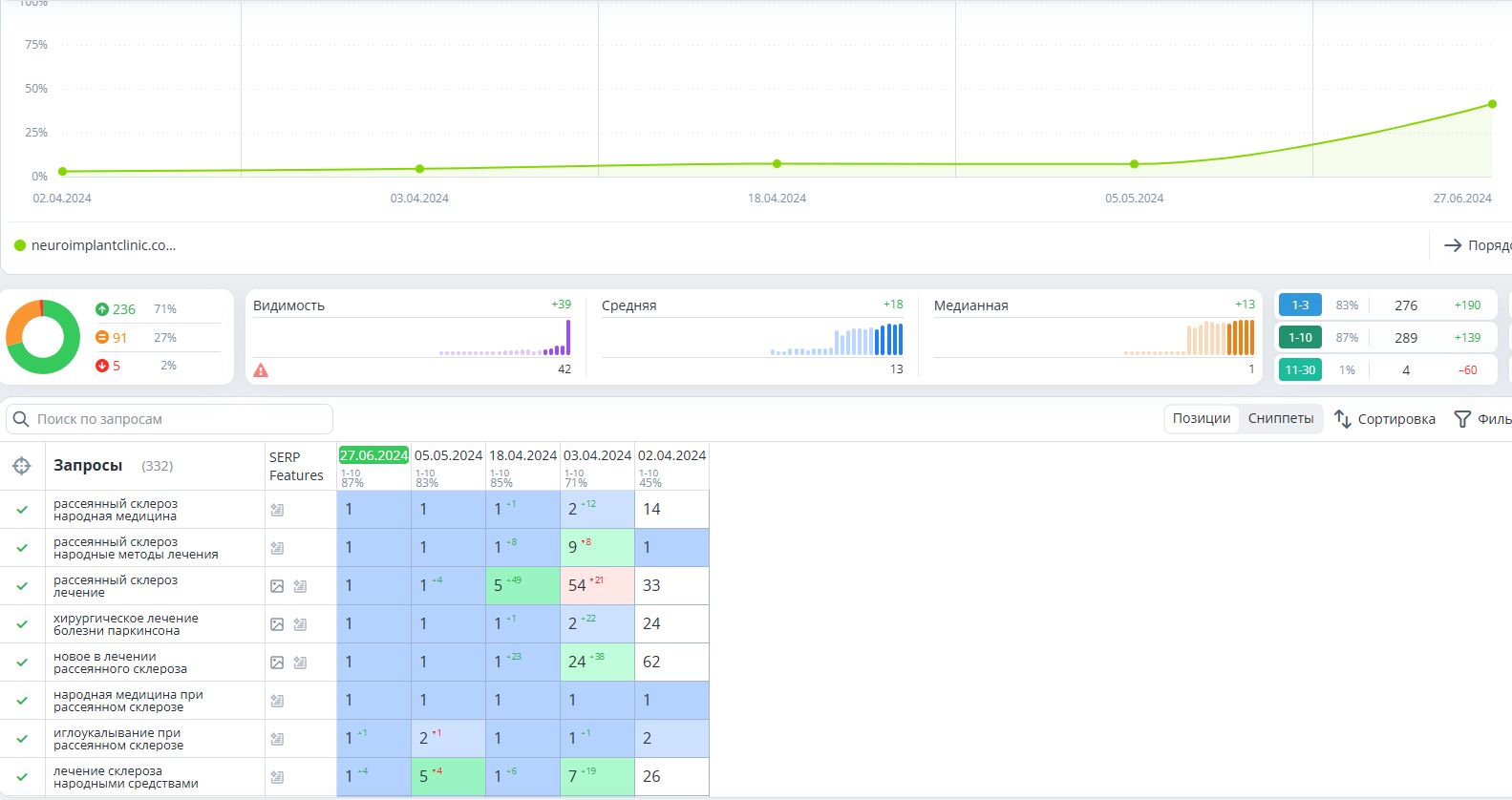The image size is (1512, 800).
Task: Open the Порядок arrow control
Action: (x=1453, y=245)
